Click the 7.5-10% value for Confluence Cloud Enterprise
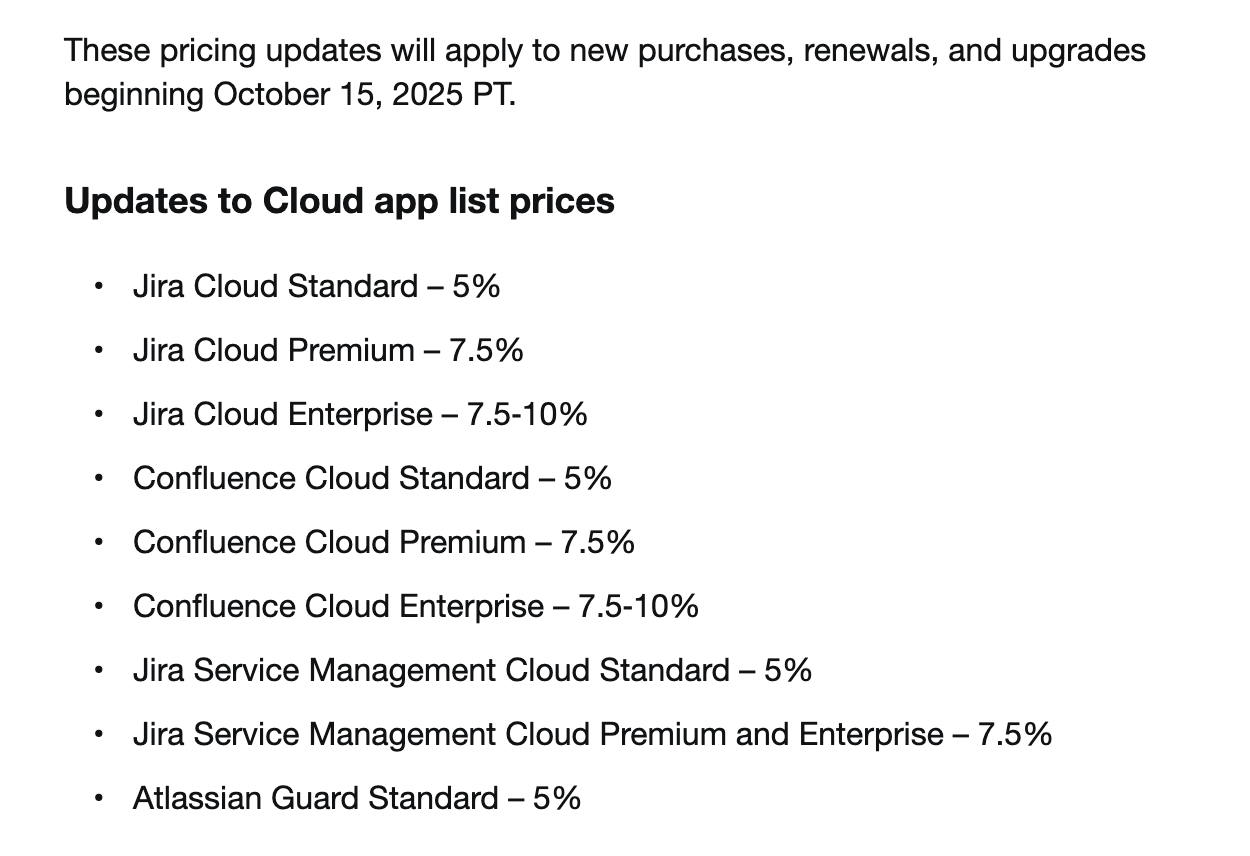The width and height of the screenshot is (1250, 856). tap(638, 607)
